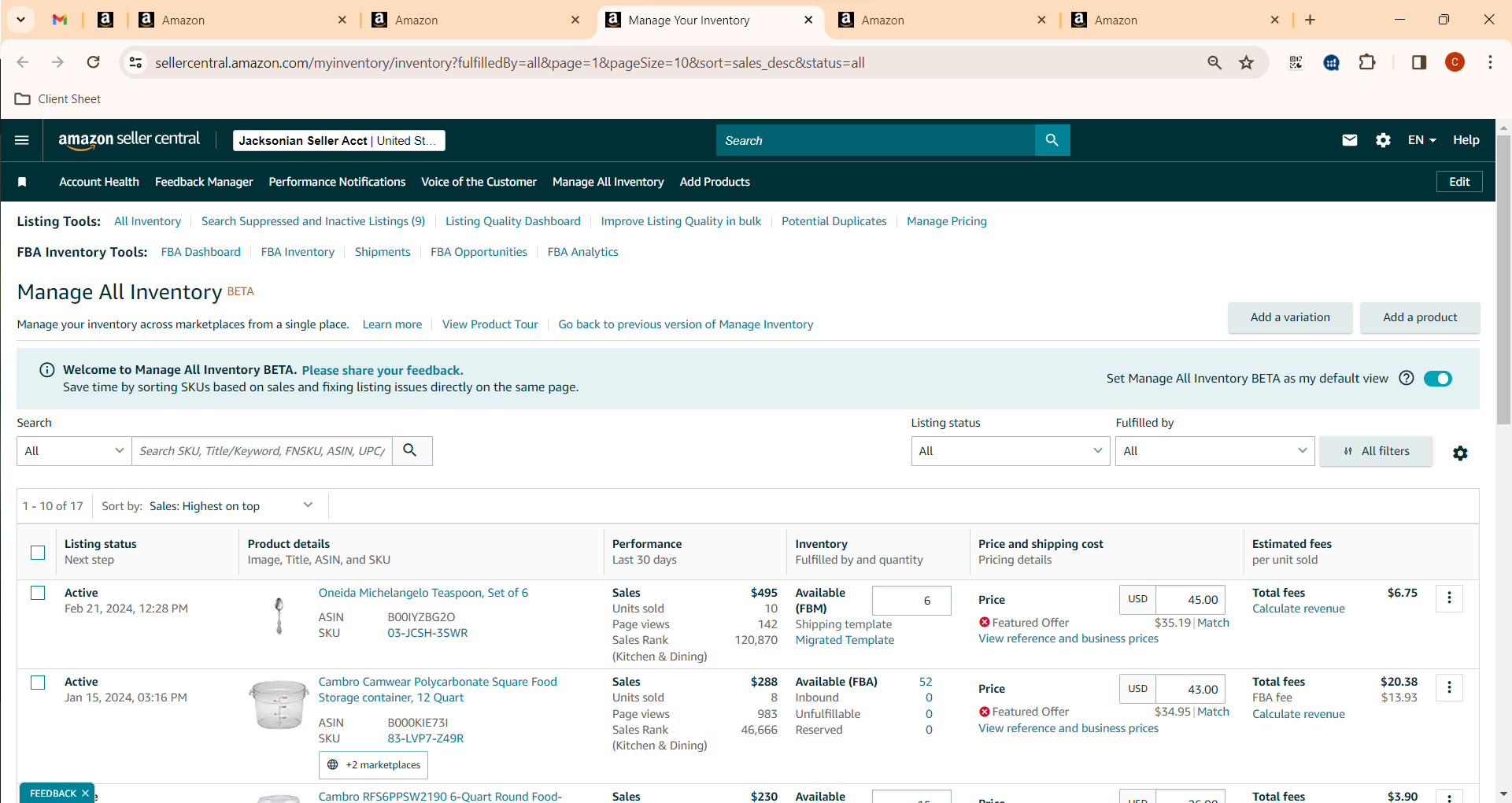Click the teal search magnifier button
Screen dimensions: 1512x803
pos(1052,140)
